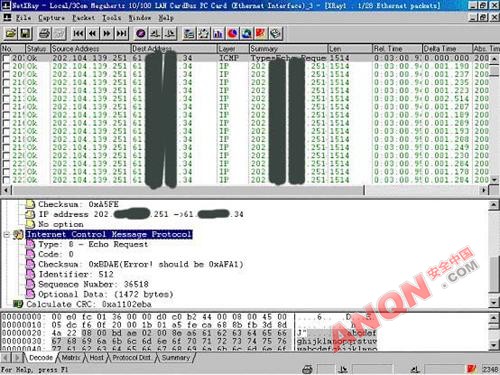500x375 pixels.
Task: Open the red pie chart icon
Action: pos(233,33)
